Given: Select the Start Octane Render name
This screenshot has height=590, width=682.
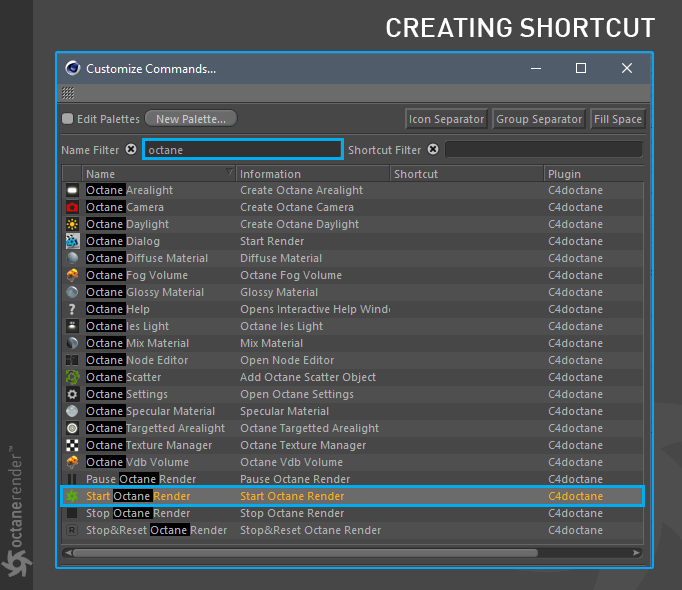Looking at the screenshot, I should pyautogui.click(x=138, y=496).
